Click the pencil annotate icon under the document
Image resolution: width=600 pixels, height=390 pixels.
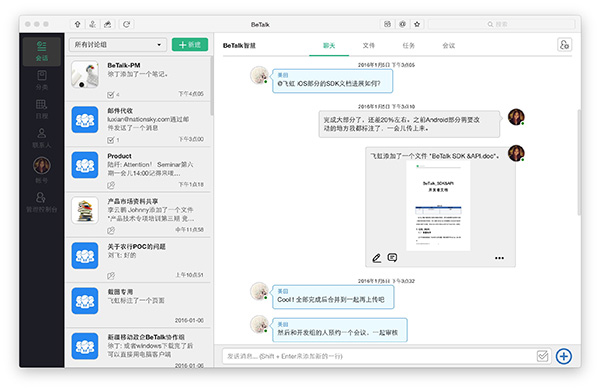coord(377,258)
